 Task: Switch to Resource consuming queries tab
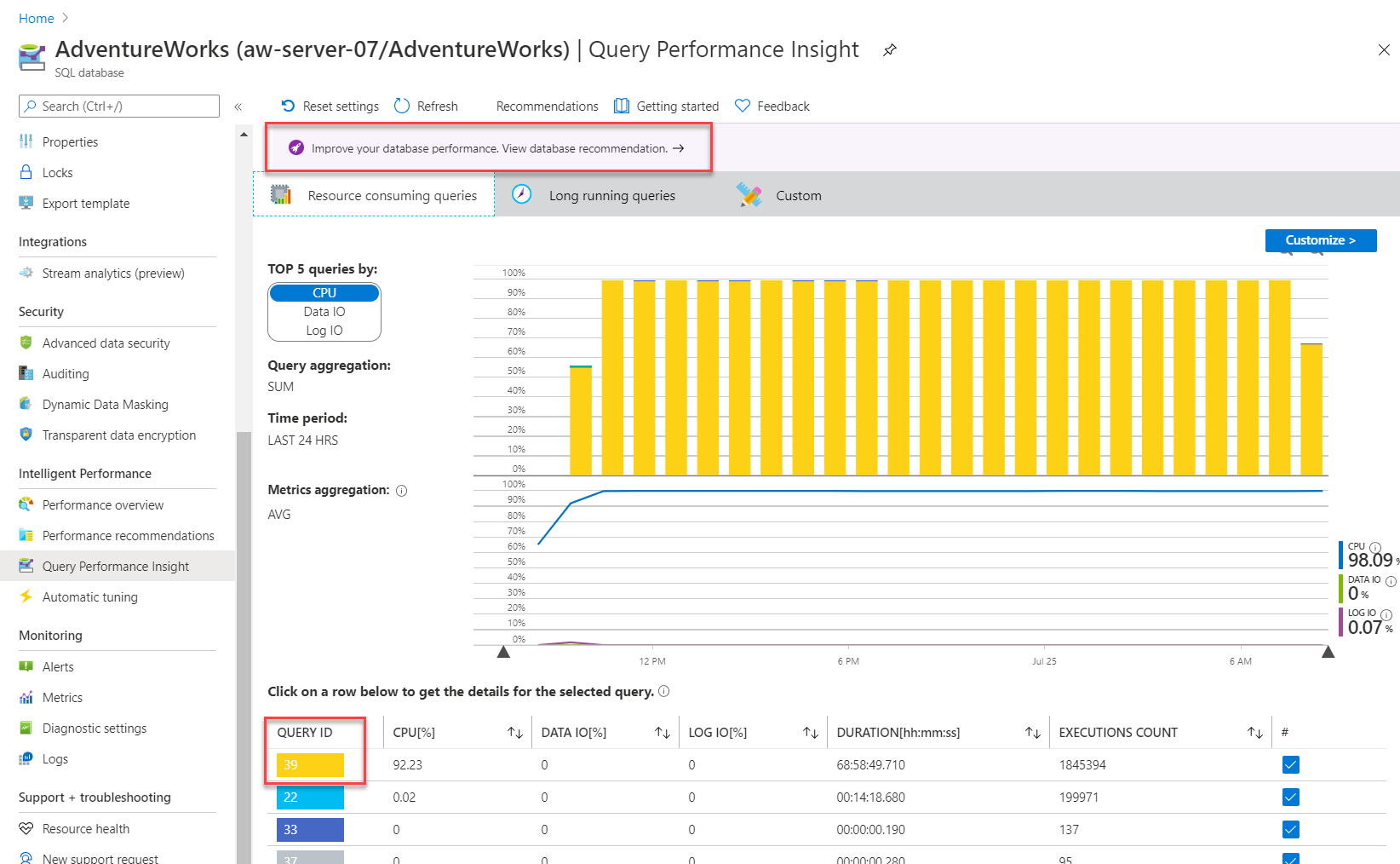click(374, 195)
